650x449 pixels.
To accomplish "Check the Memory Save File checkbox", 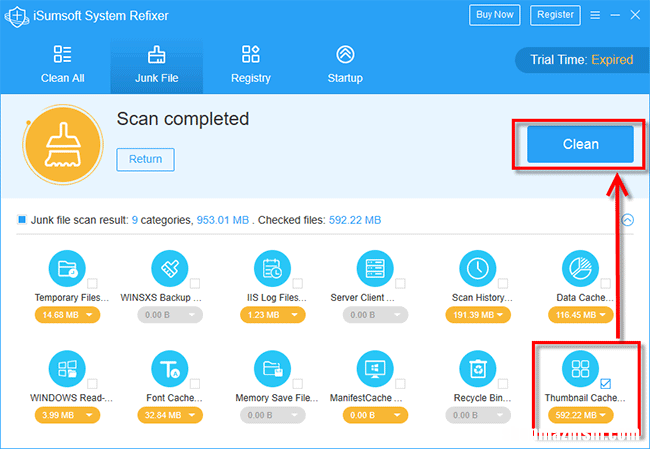I will pyautogui.click(x=298, y=384).
